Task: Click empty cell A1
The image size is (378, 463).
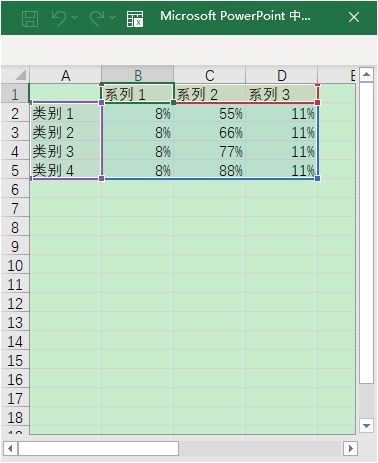Action: (x=66, y=94)
